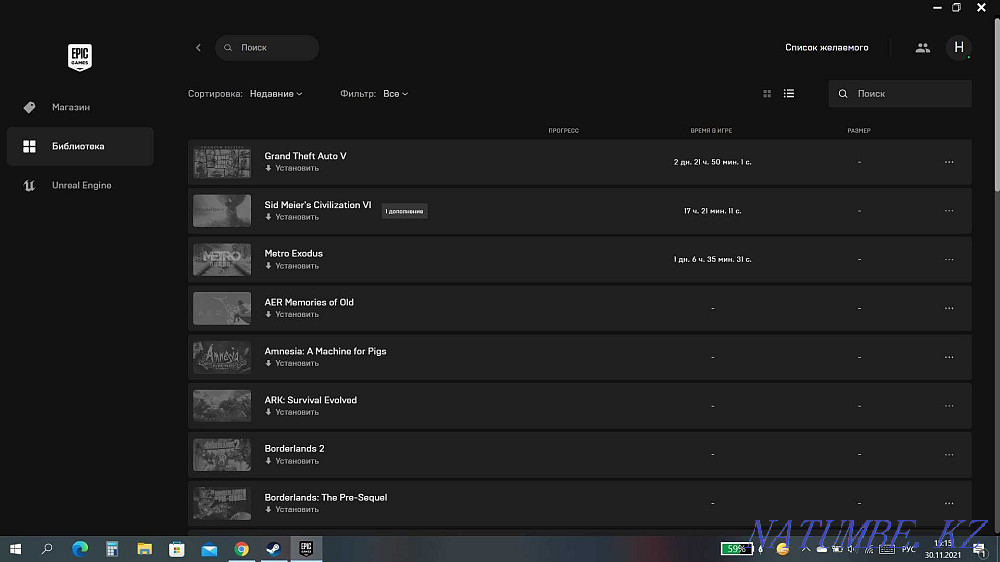The height and width of the screenshot is (562, 1000).
Task: Click the 1 дополнение add-on badge
Action: 404,211
